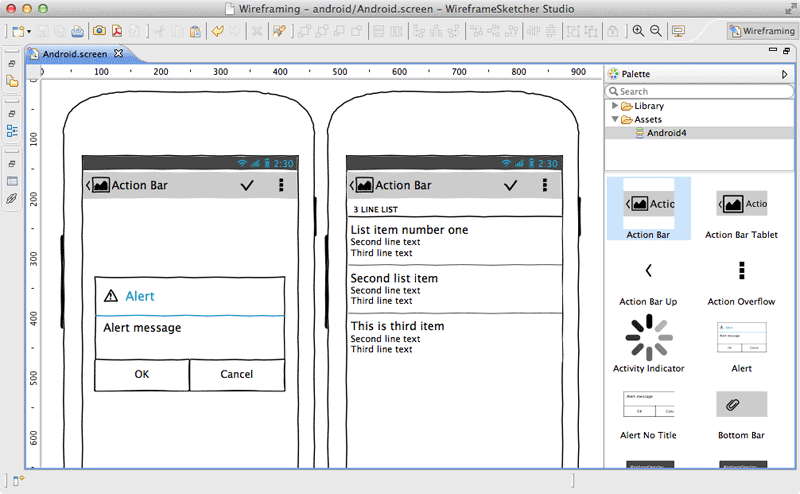Click the Zoom In magnifier icon
800x494 pixels.
pos(638,31)
